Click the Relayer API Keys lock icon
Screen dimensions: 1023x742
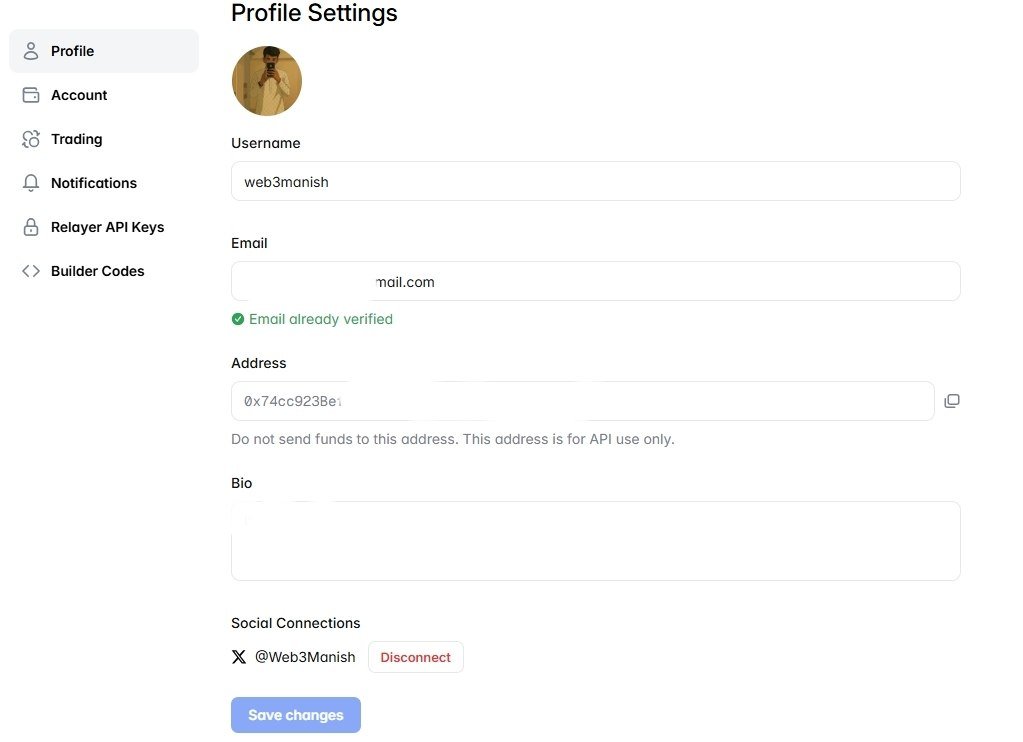31,227
